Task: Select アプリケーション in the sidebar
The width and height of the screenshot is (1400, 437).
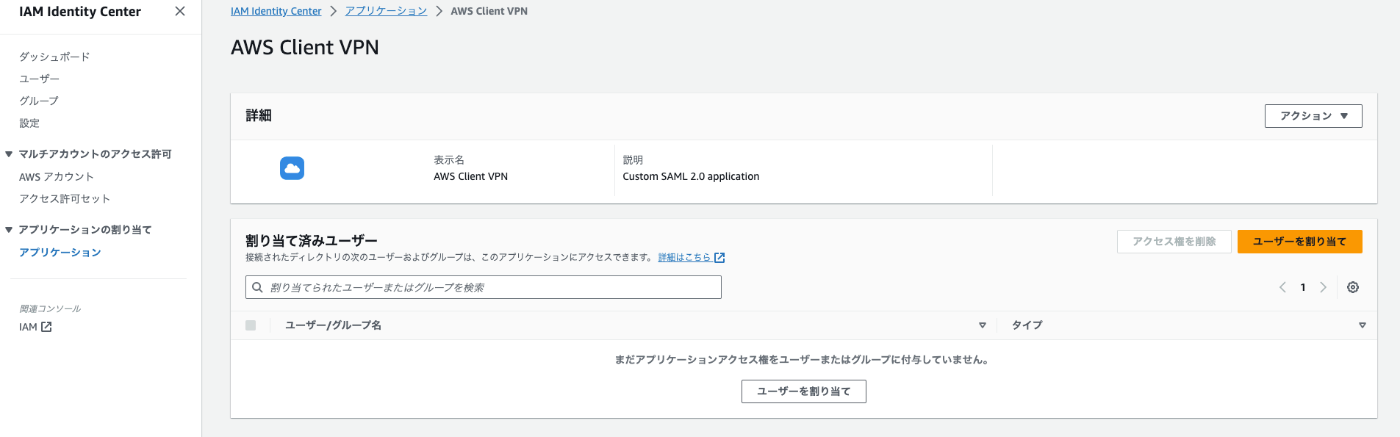Action: point(60,252)
